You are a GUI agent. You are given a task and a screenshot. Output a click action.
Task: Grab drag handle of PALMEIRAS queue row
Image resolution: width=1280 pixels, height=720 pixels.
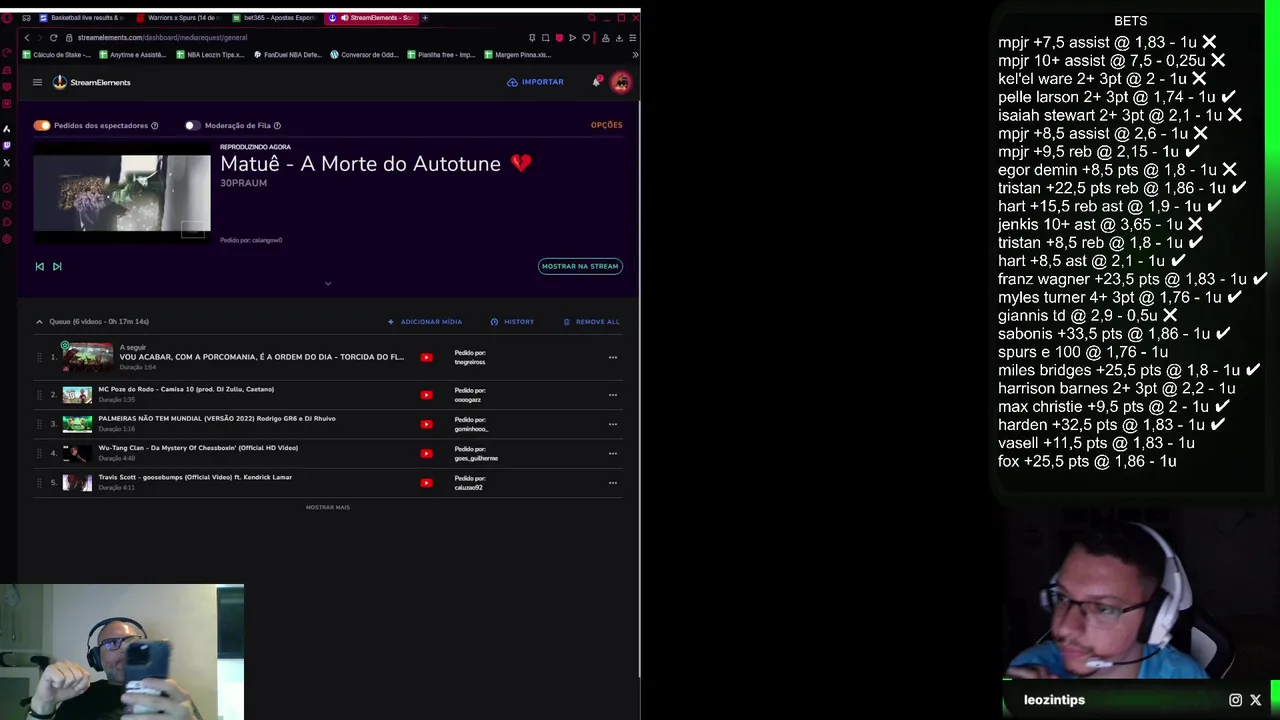tap(39, 424)
